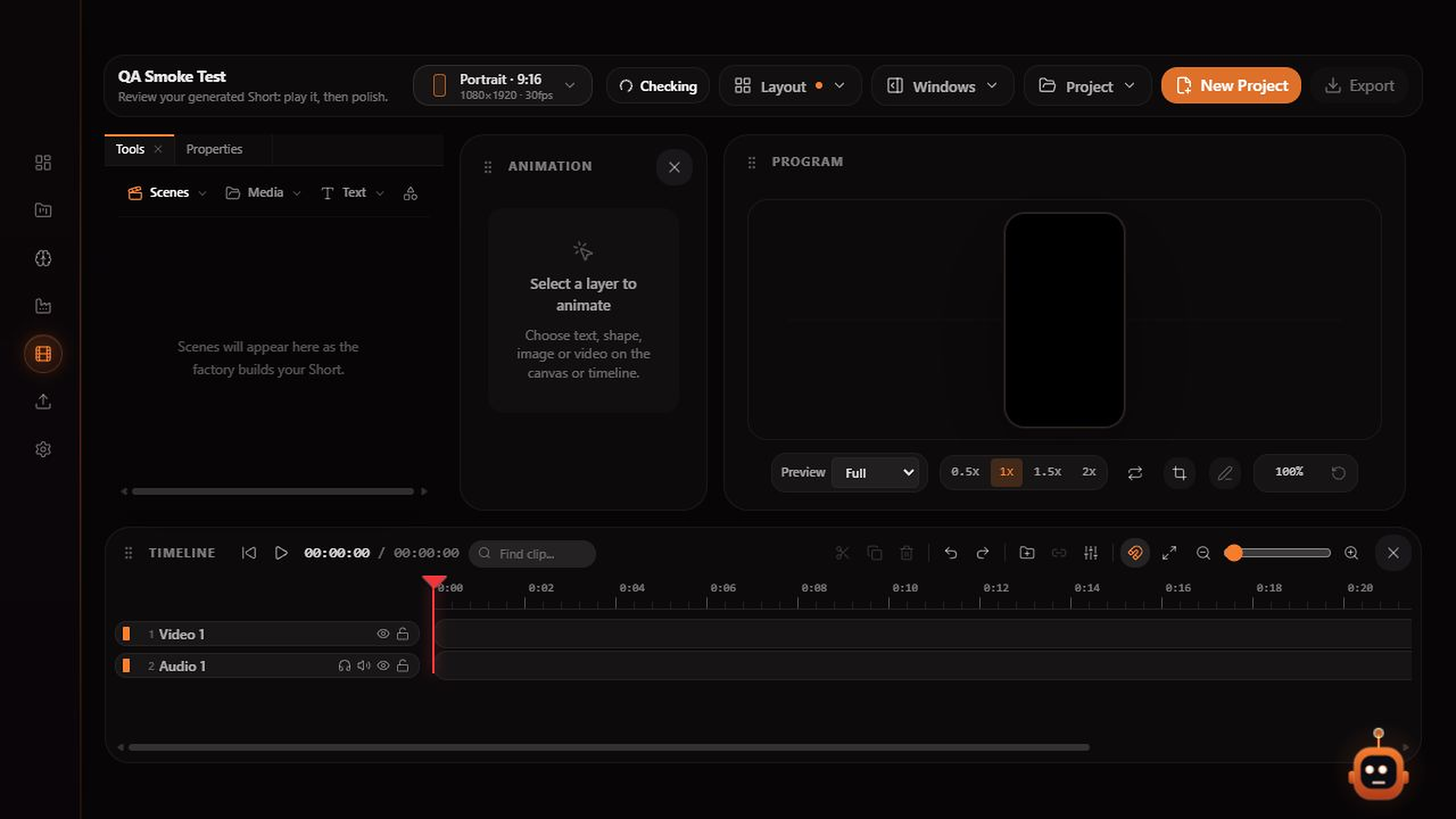1456x819 pixels.
Task: Select the Tools tab
Action: coord(130,149)
